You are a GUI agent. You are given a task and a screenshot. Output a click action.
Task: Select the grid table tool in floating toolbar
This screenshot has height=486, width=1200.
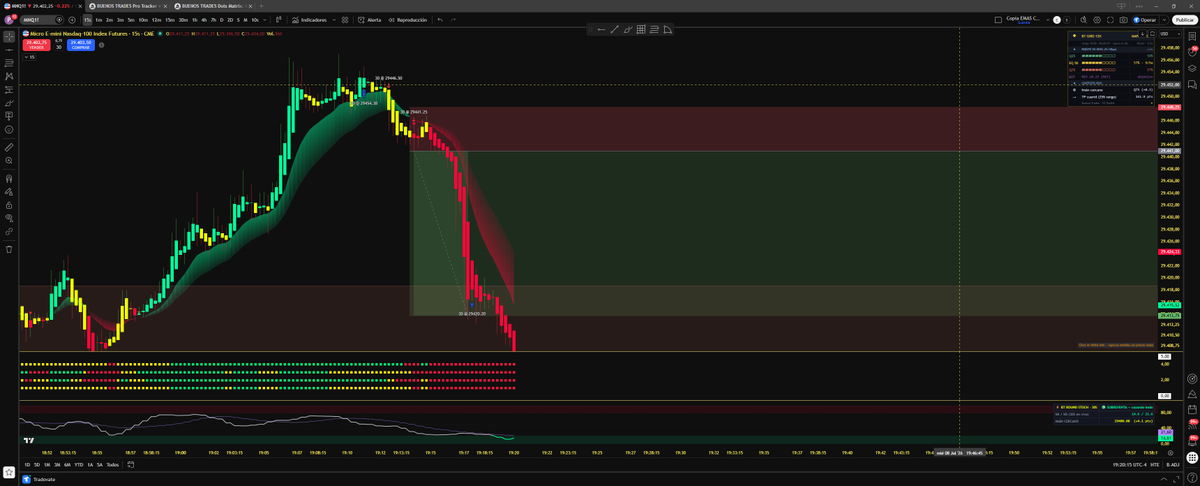(x=641, y=30)
